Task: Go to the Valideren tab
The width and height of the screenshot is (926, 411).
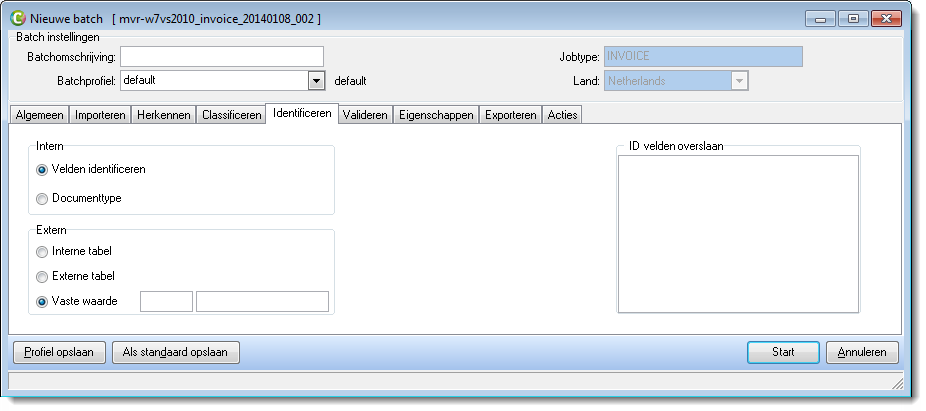Action: tap(366, 115)
